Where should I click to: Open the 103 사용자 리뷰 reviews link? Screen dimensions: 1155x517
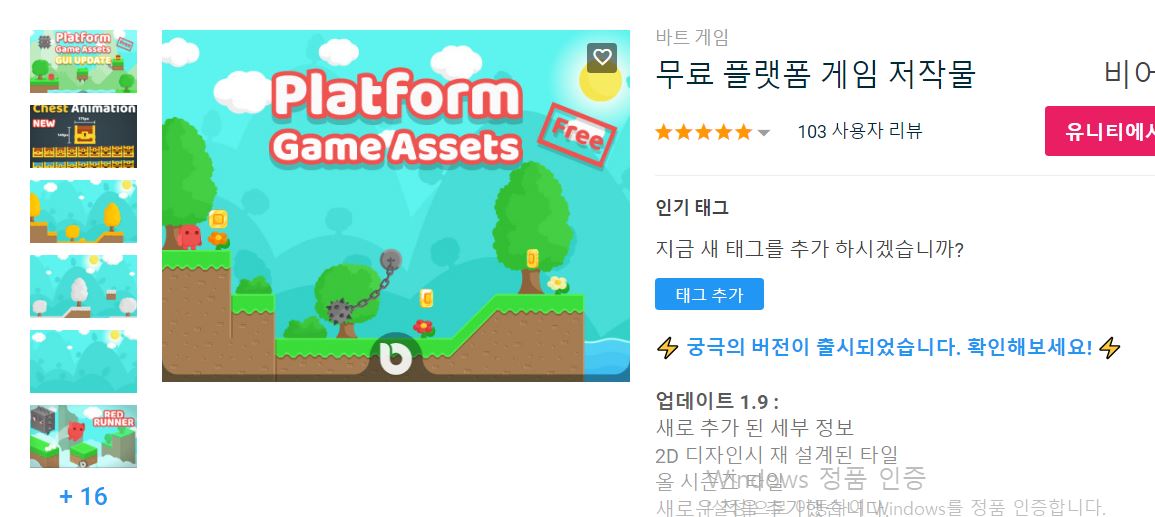coord(860,132)
